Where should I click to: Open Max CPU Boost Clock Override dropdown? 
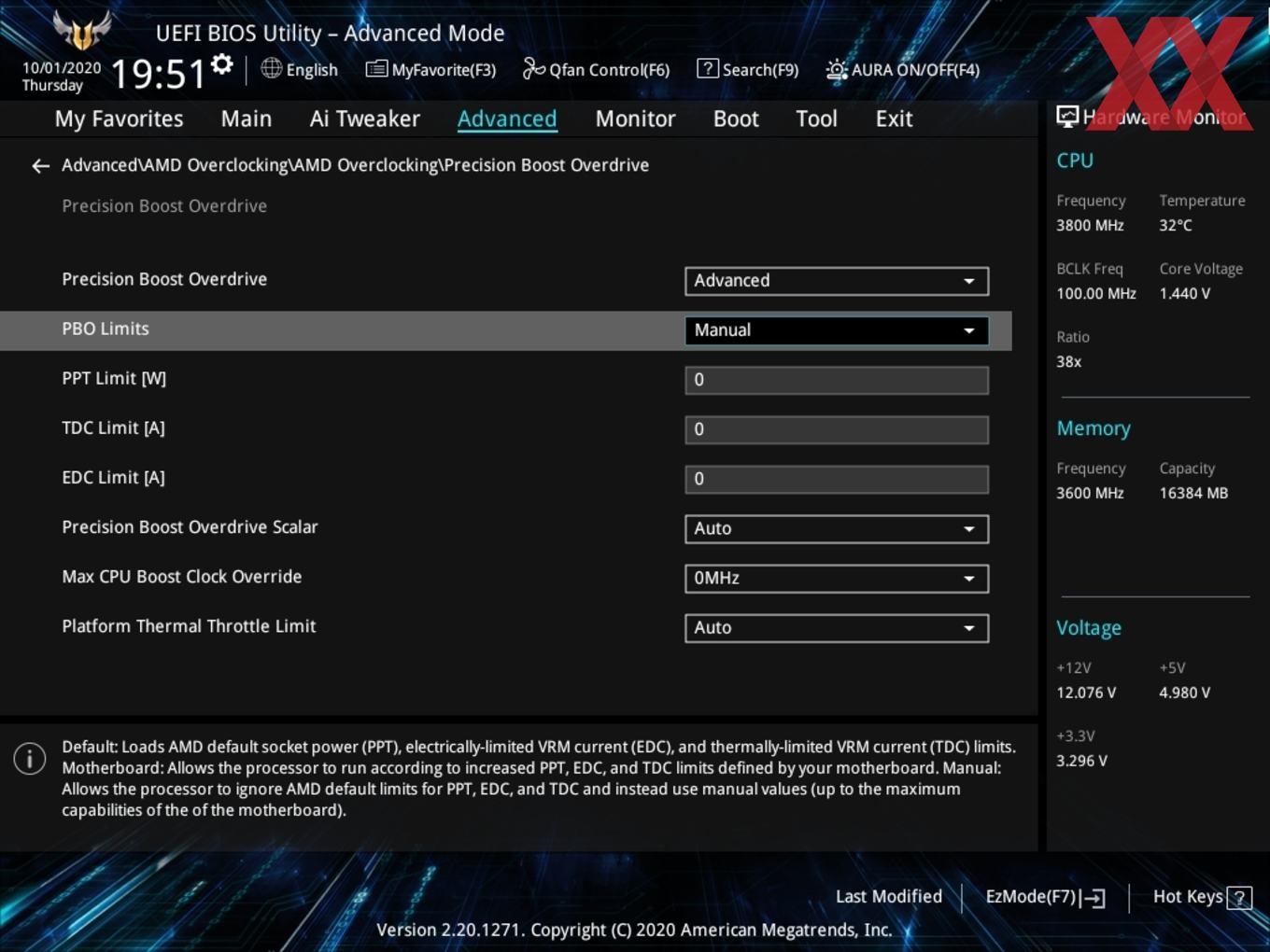pyautogui.click(x=837, y=579)
